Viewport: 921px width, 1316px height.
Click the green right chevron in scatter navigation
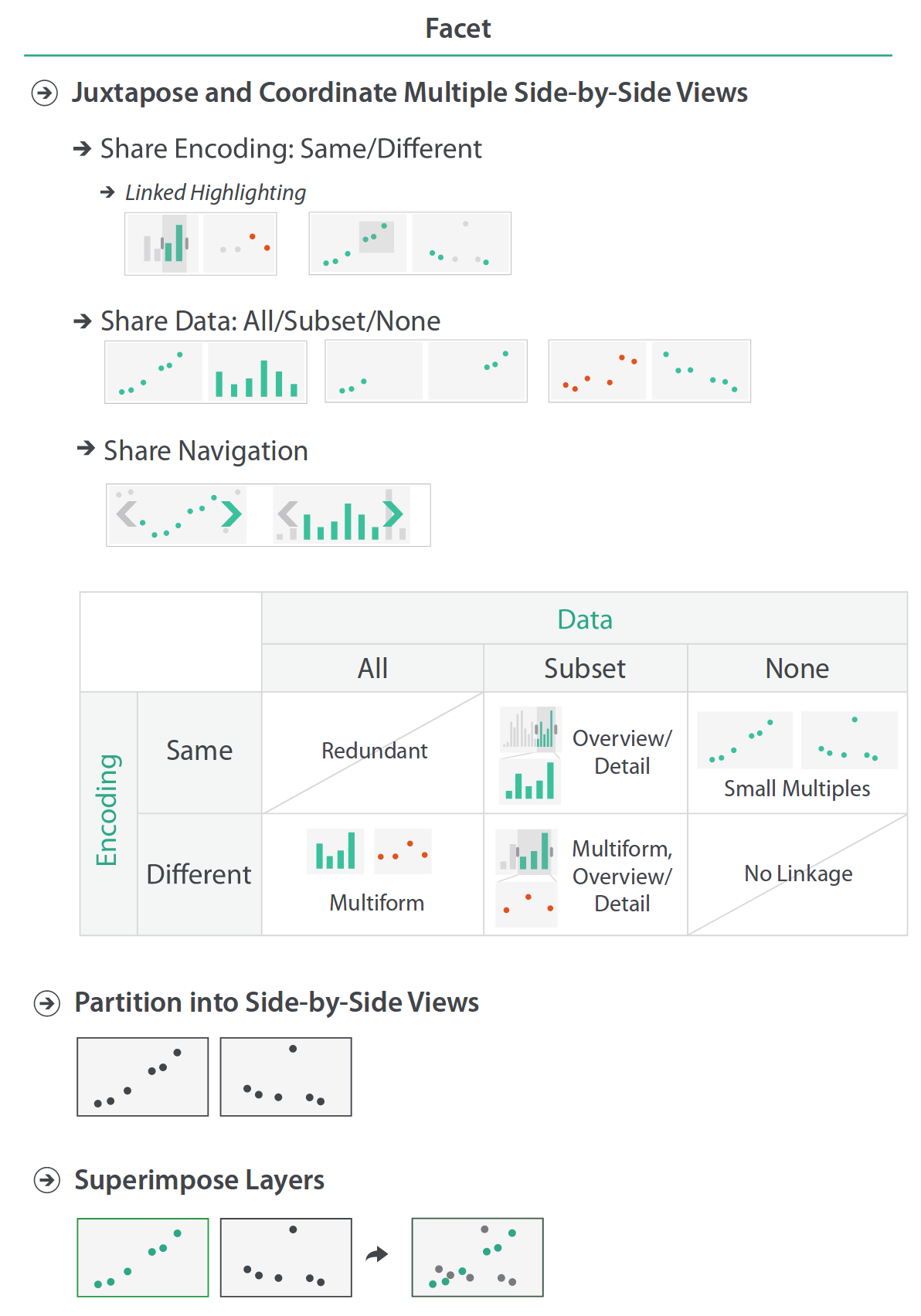[231, 514]
